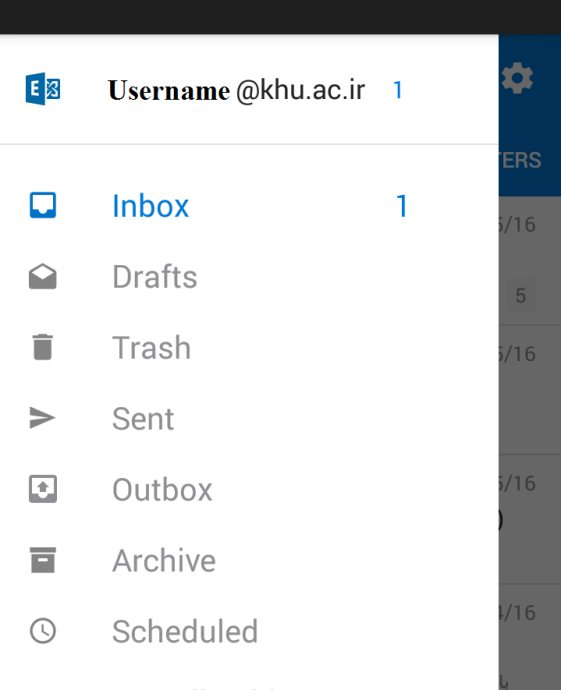Click the Inbox unread count 1
This screenshot has height=690, width=561.
[x=402, y=206]
